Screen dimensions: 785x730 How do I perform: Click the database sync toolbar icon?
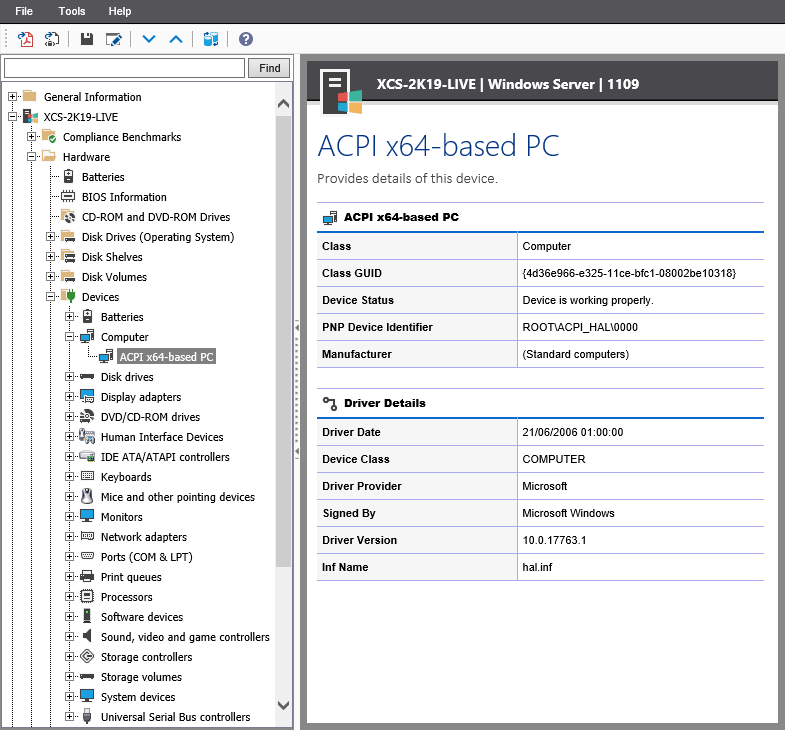[x=211, y=39]
